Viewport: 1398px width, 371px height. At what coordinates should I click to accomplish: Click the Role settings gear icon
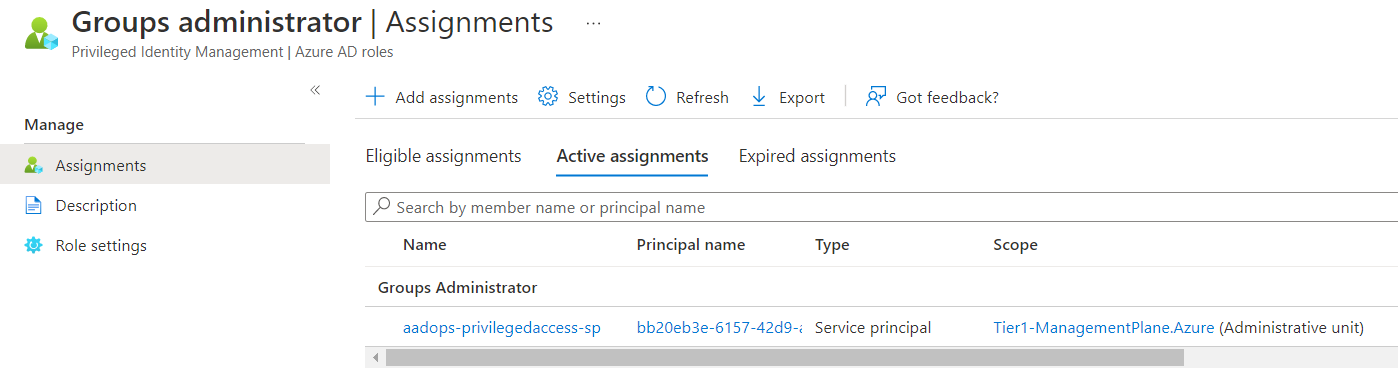[34, 245]
